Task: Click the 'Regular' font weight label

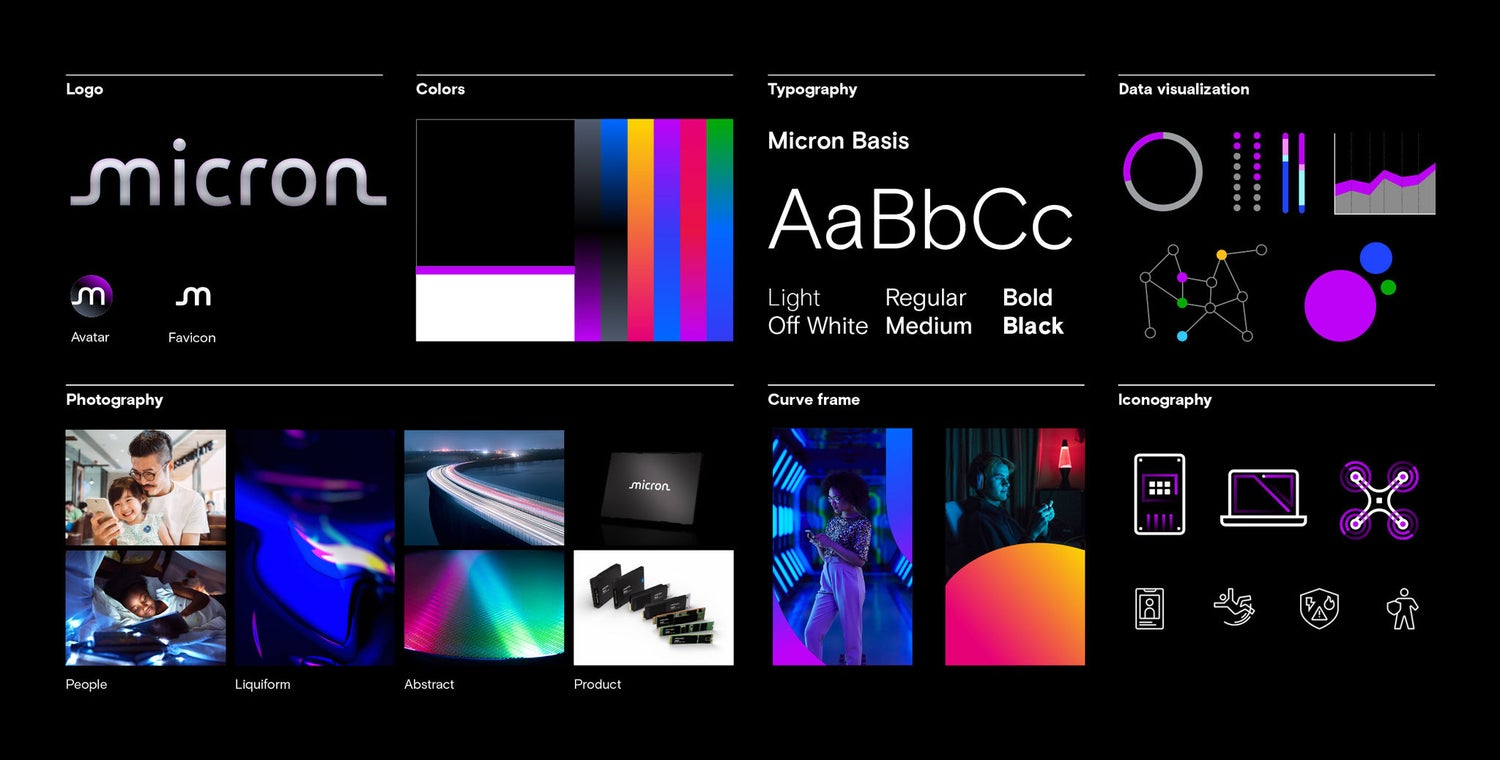Action: pos(926,298)
